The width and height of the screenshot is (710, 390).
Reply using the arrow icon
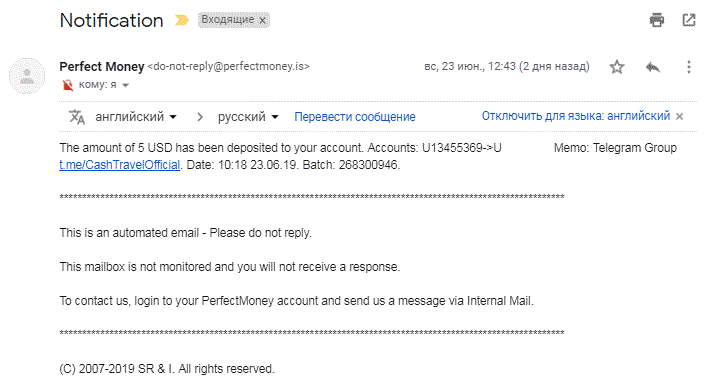pos(652,67)
